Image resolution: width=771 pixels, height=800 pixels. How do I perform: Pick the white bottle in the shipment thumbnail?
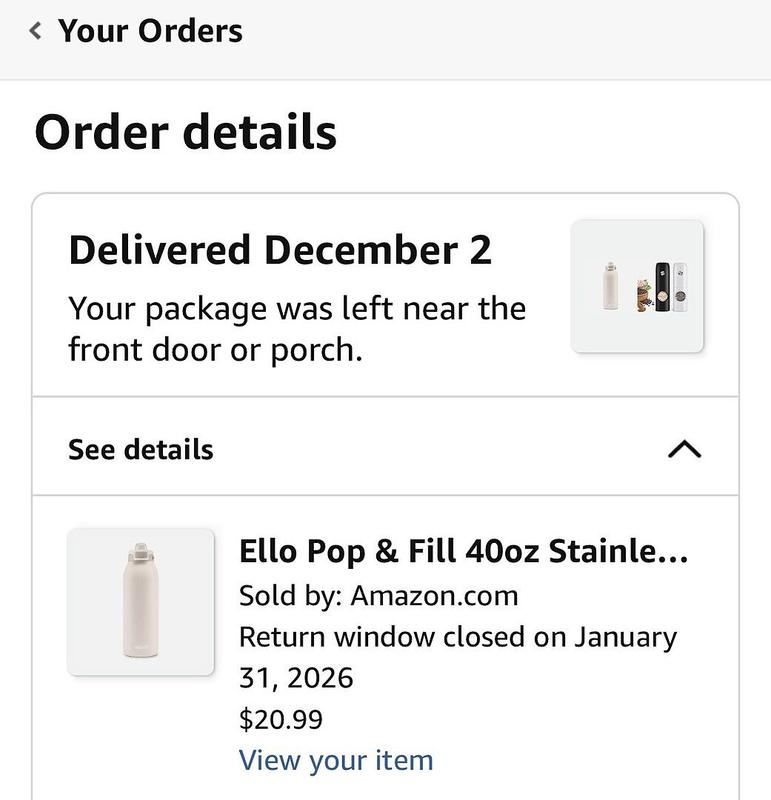(610, 286)
